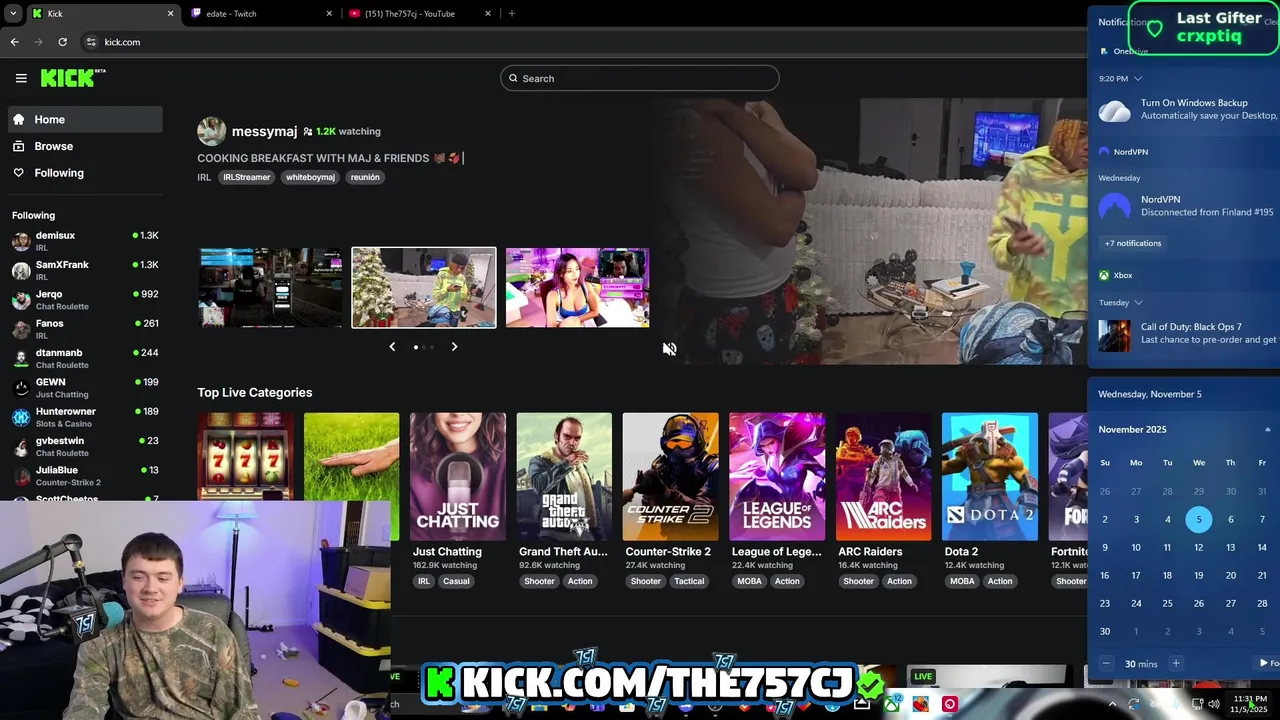The width and height of the screenshot is (1280, 720).
Task: Open Jerqo channel avatar
Action: pos(21,300)
